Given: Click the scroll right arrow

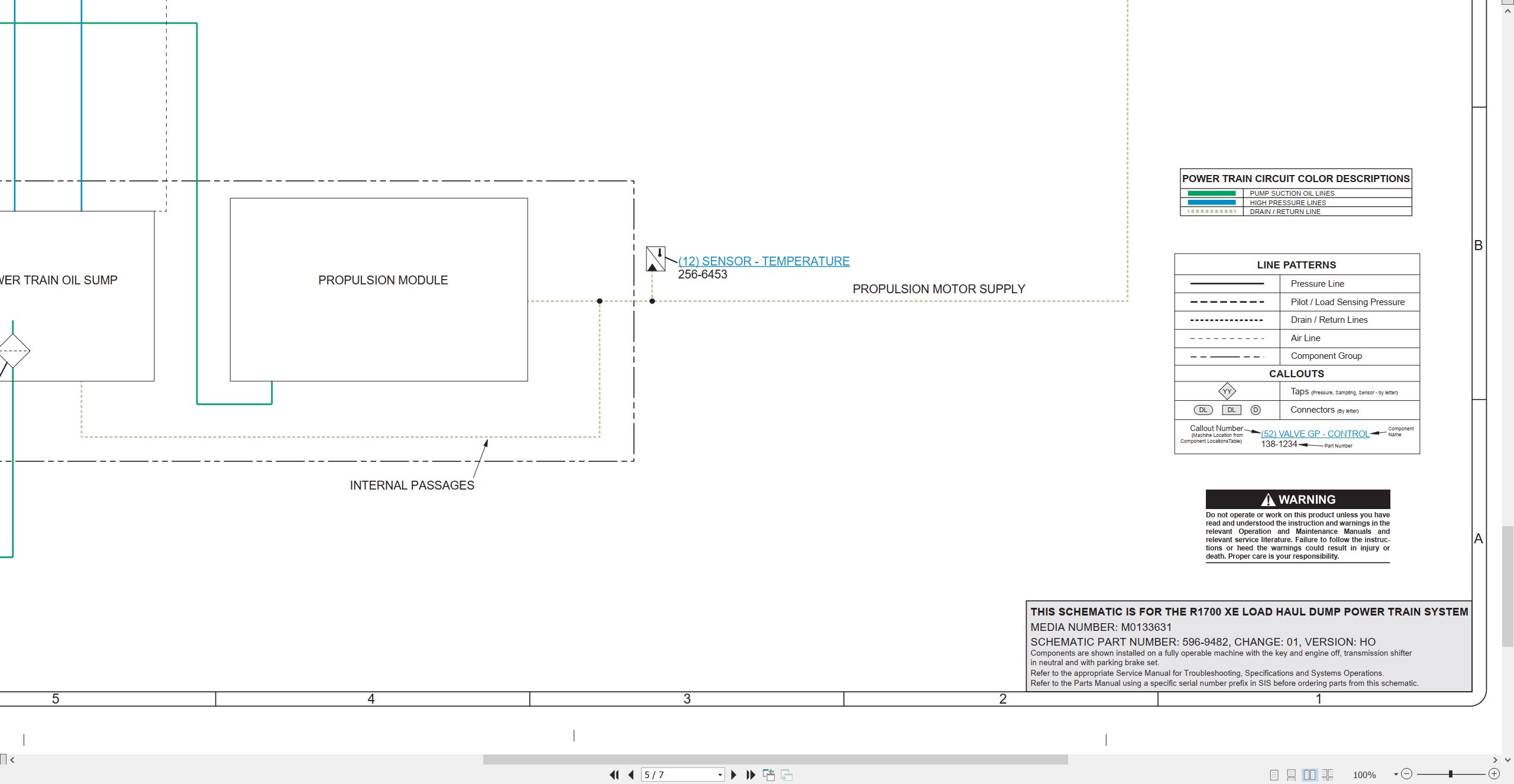Looking at the screenshot, I should pyautogui.click(x=1495, y=760).
